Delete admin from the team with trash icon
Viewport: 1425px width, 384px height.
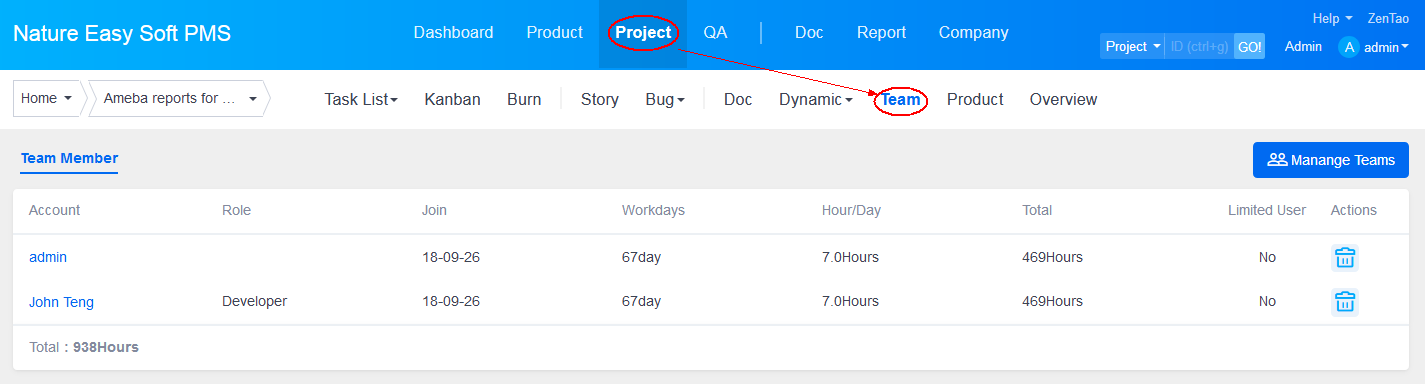pyautogui.click(x=1345, y=257)
